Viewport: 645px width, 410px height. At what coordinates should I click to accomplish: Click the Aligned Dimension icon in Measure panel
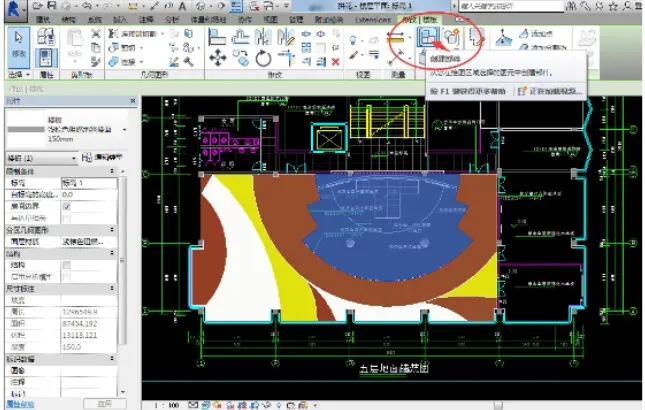396,39
